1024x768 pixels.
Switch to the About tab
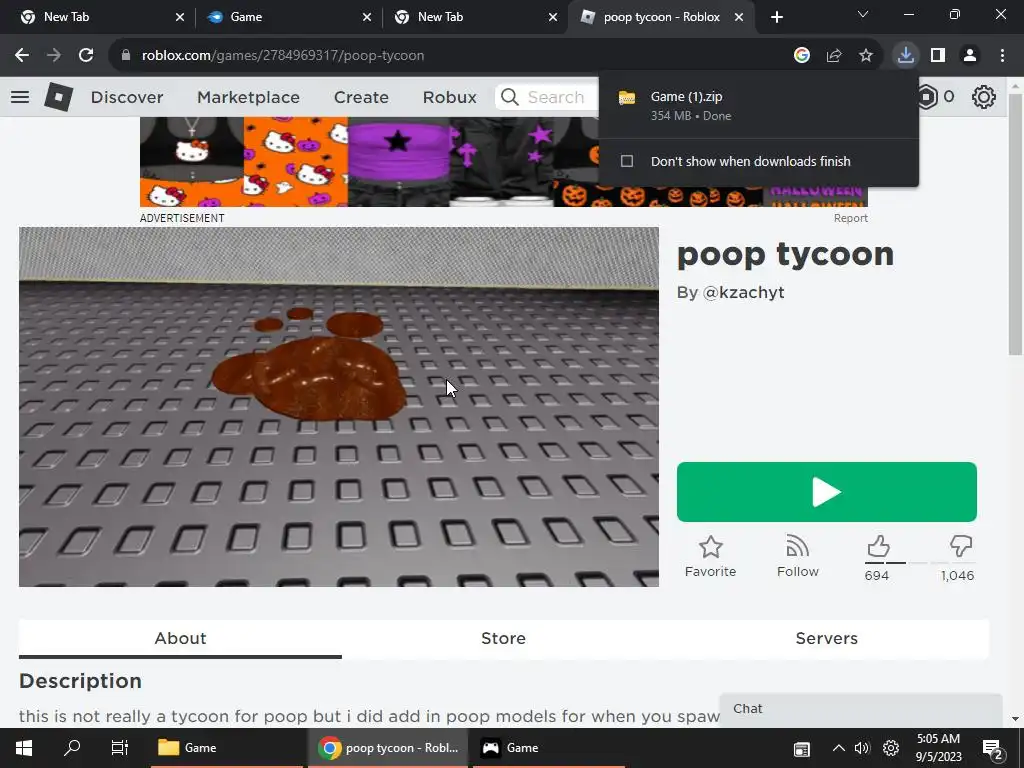coord(180,638)
